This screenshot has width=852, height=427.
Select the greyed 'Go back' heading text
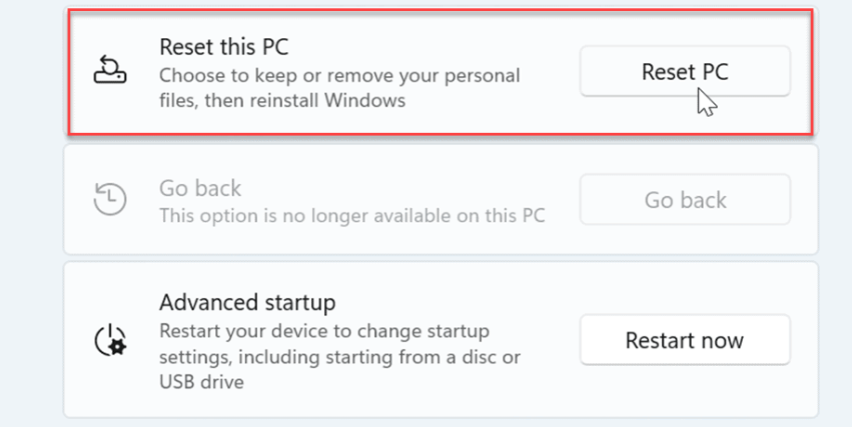(200, 188)
